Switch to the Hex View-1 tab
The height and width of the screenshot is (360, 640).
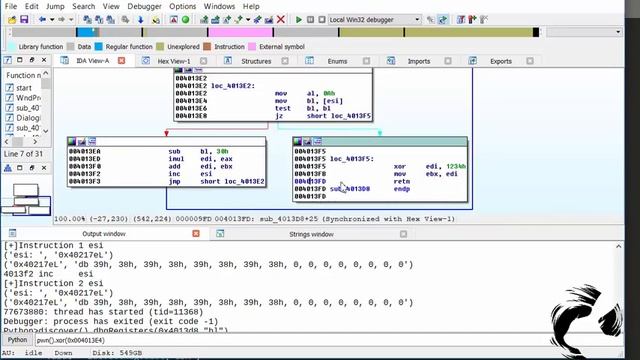[174, 61]
